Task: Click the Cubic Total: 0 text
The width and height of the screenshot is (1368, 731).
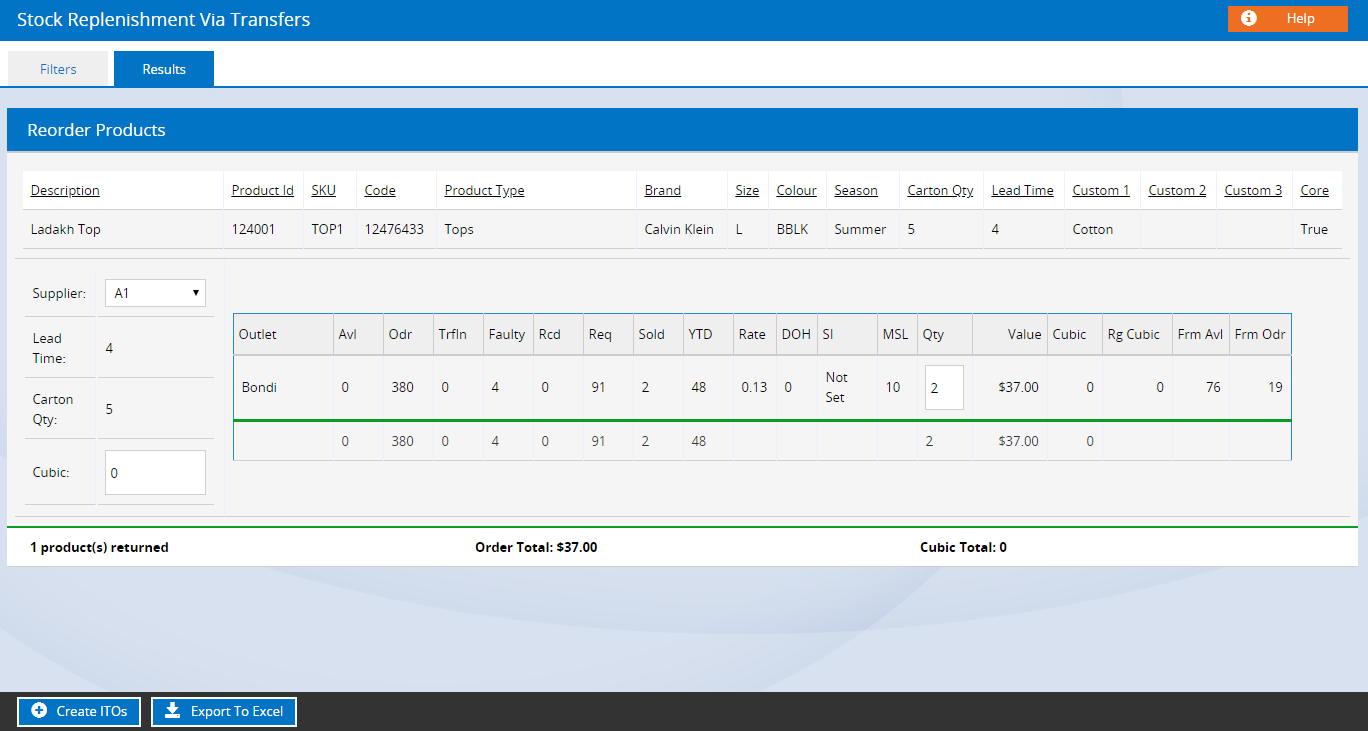Action: click(963, 547)
